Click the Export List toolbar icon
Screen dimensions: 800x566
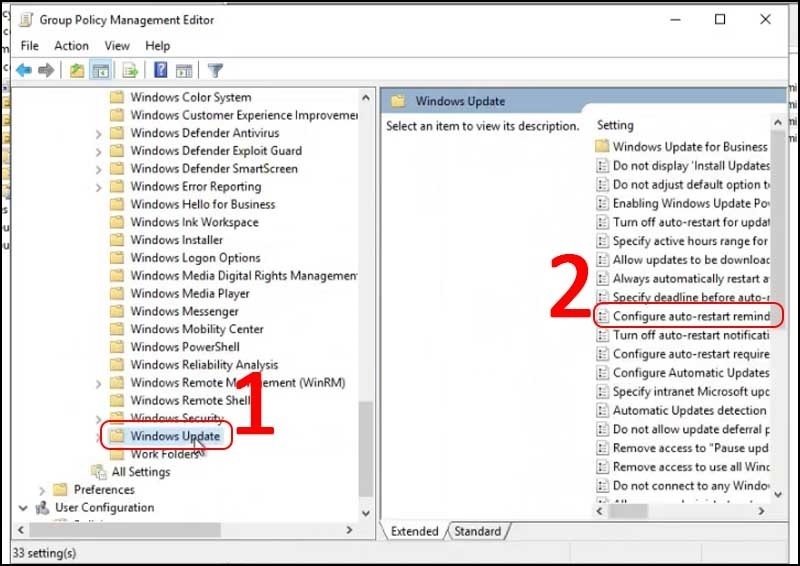[129, 70]
